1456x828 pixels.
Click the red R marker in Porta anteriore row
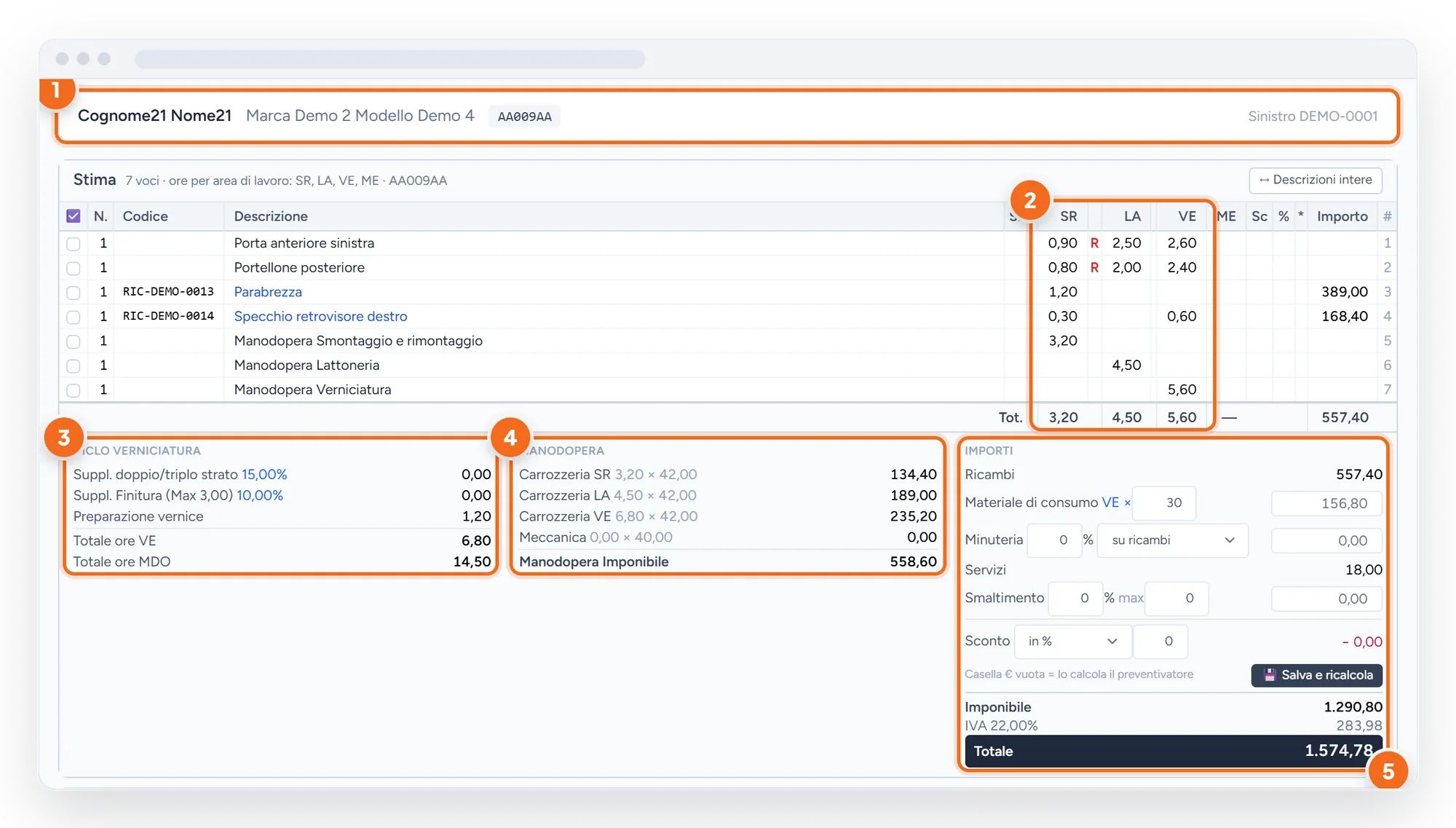coord(1094,243)
